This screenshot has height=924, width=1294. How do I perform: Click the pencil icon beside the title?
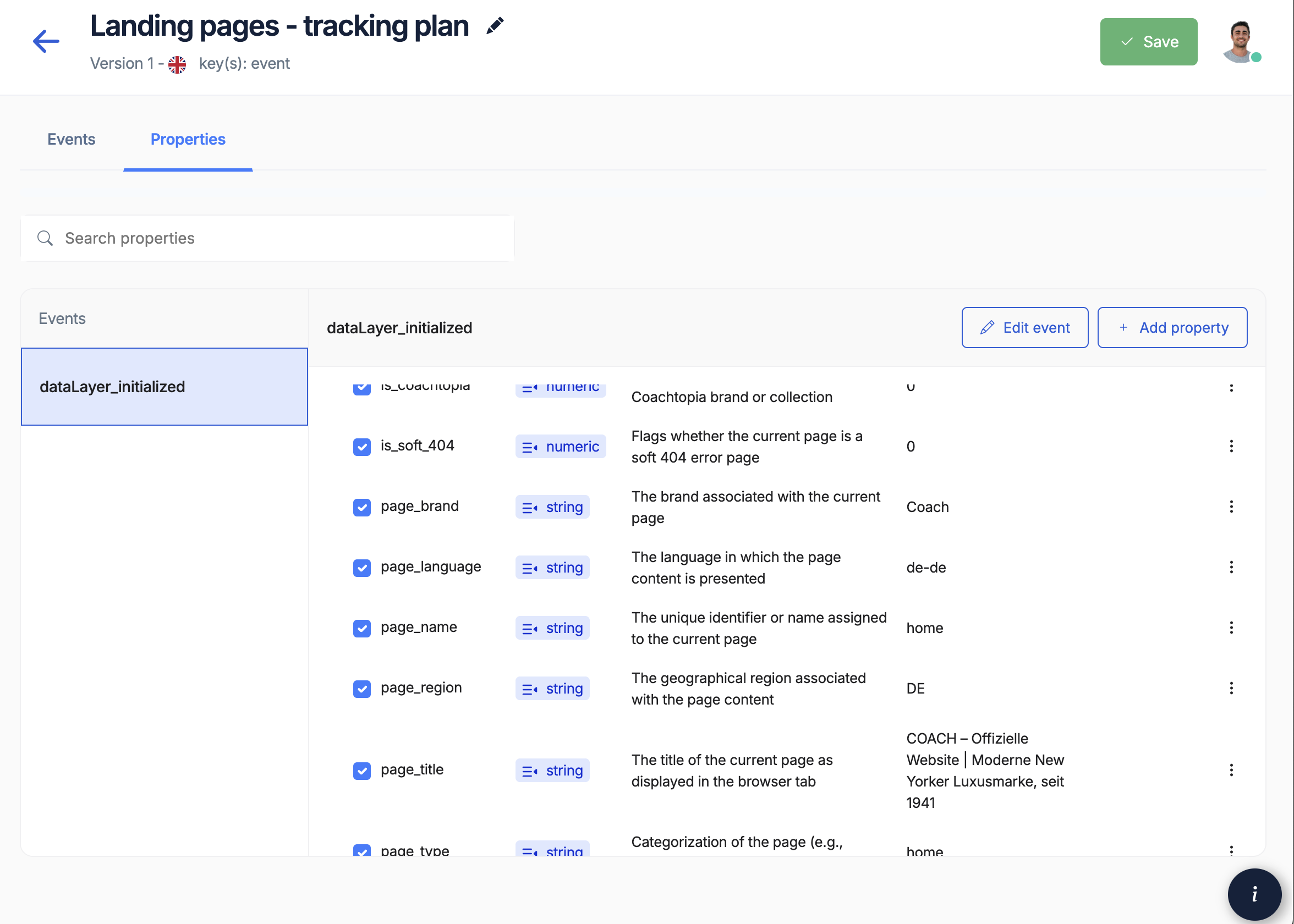pos(495,25)
